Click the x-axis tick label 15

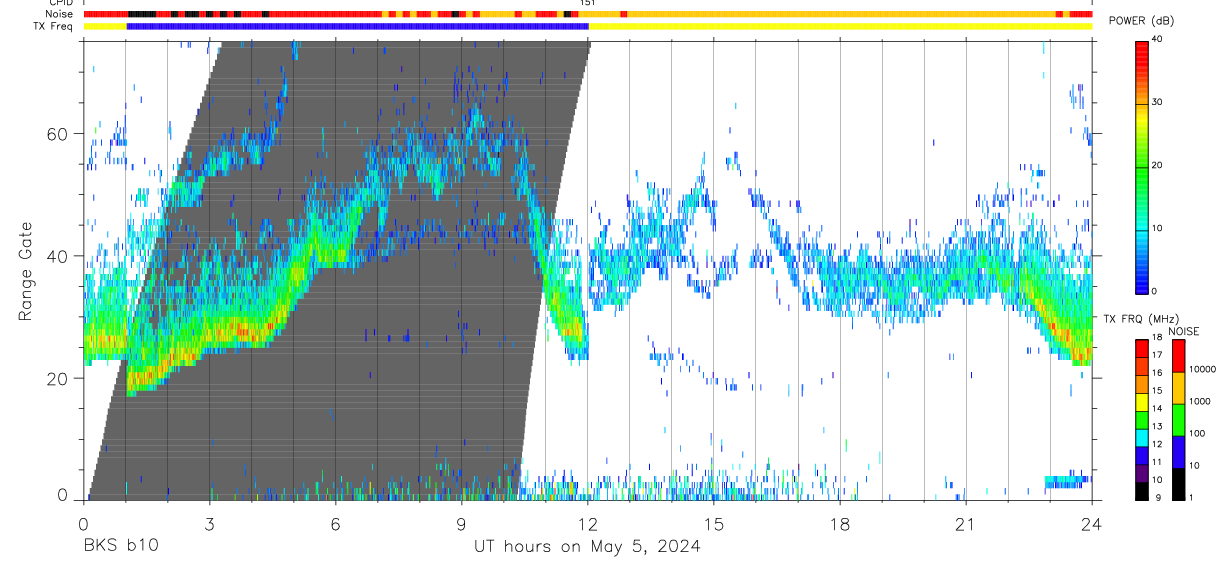(x=714, y=525)
